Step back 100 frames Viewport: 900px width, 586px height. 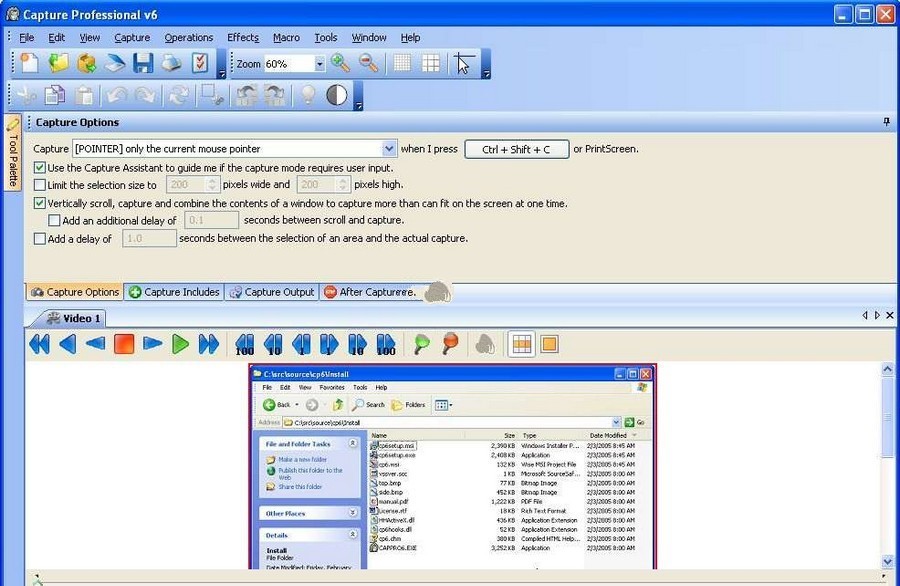click(x=245, y=344)
